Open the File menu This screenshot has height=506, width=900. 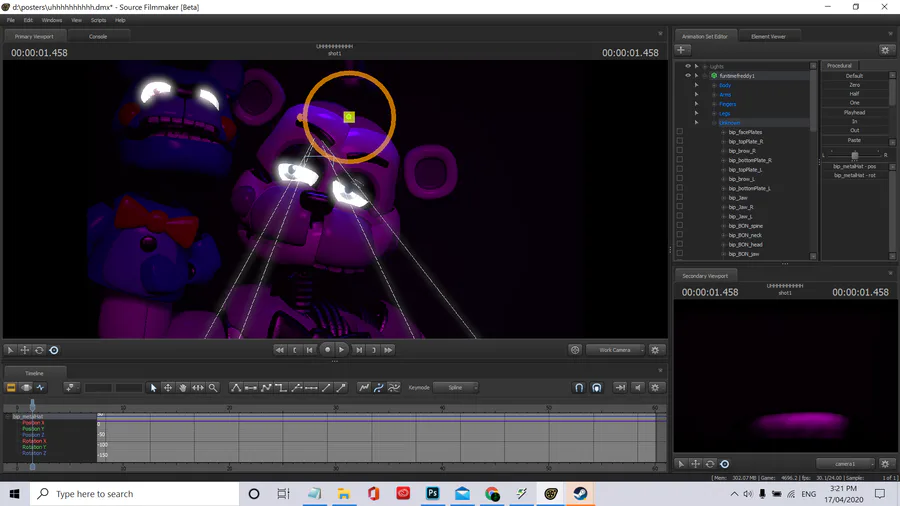(x=11, y=20)
